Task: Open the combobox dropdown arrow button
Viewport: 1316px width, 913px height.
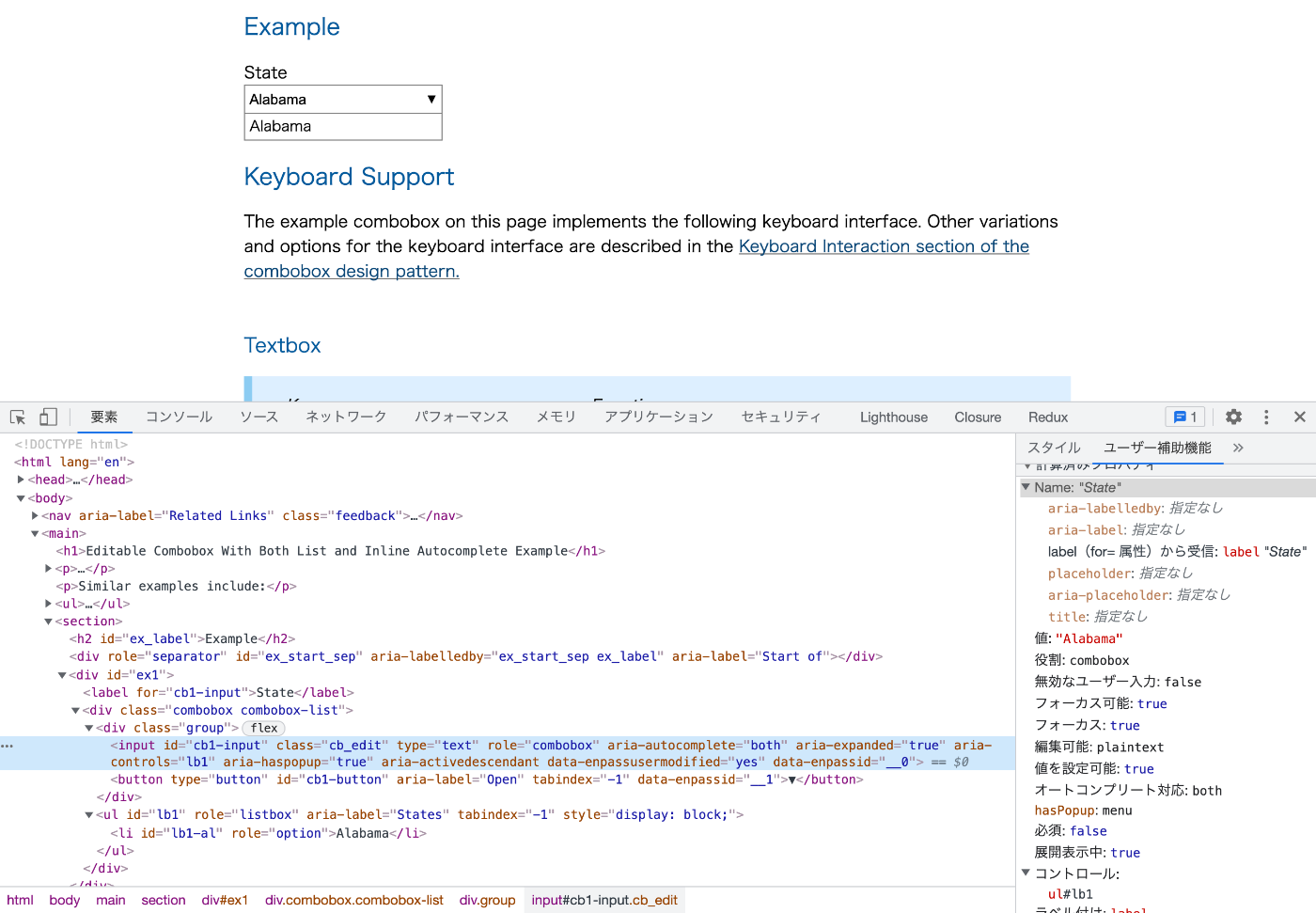Action: point(431,100)
